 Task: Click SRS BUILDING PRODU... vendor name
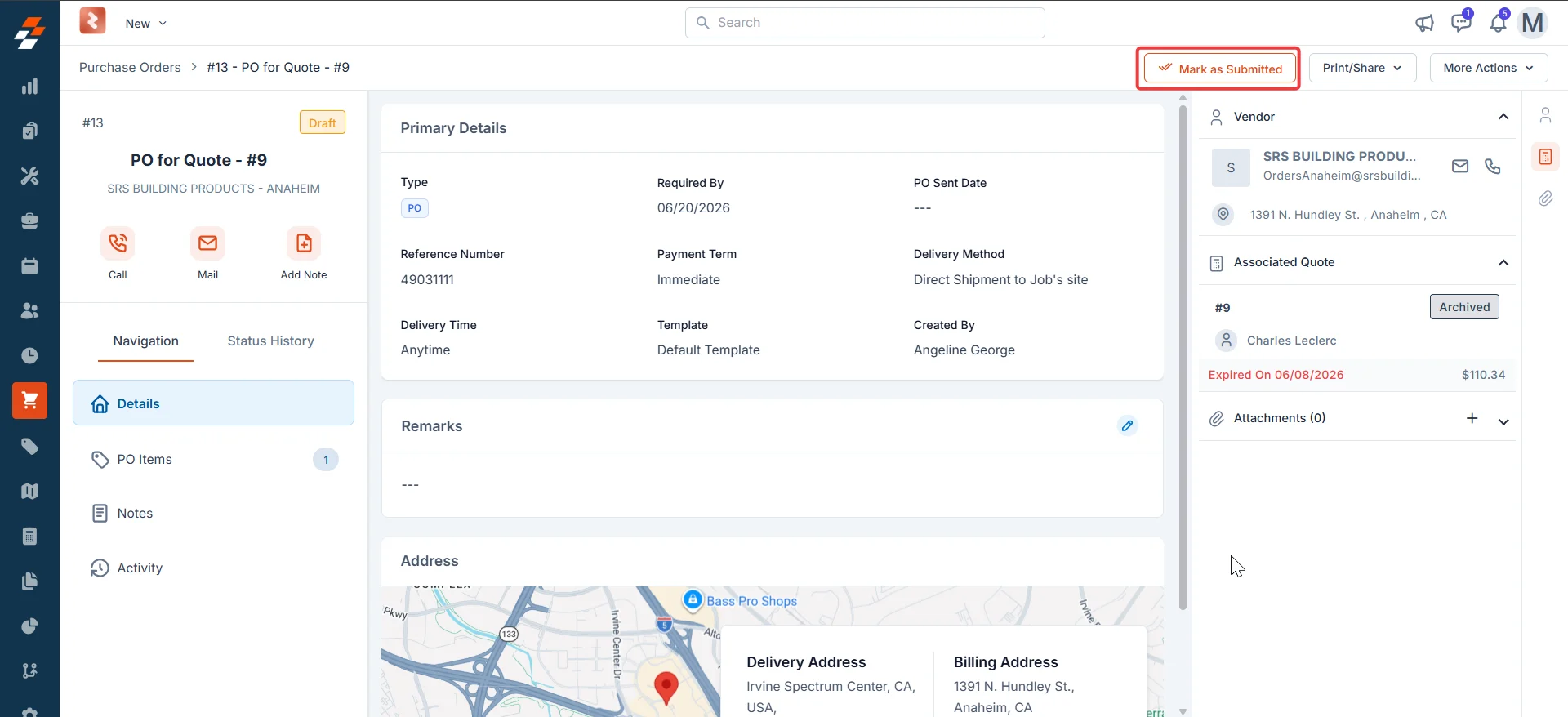point(1339,156)
